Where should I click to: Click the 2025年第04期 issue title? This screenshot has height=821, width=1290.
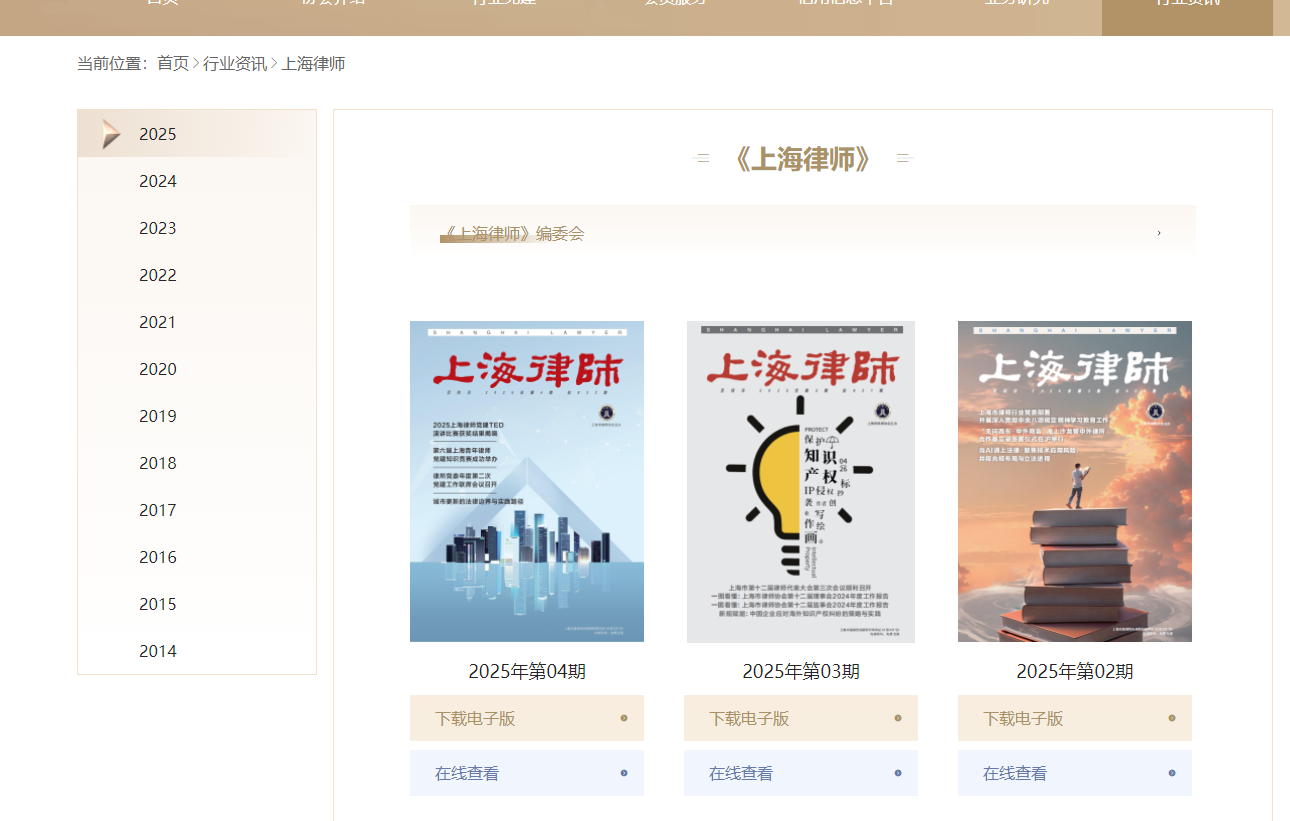click(x=527, y=671)
